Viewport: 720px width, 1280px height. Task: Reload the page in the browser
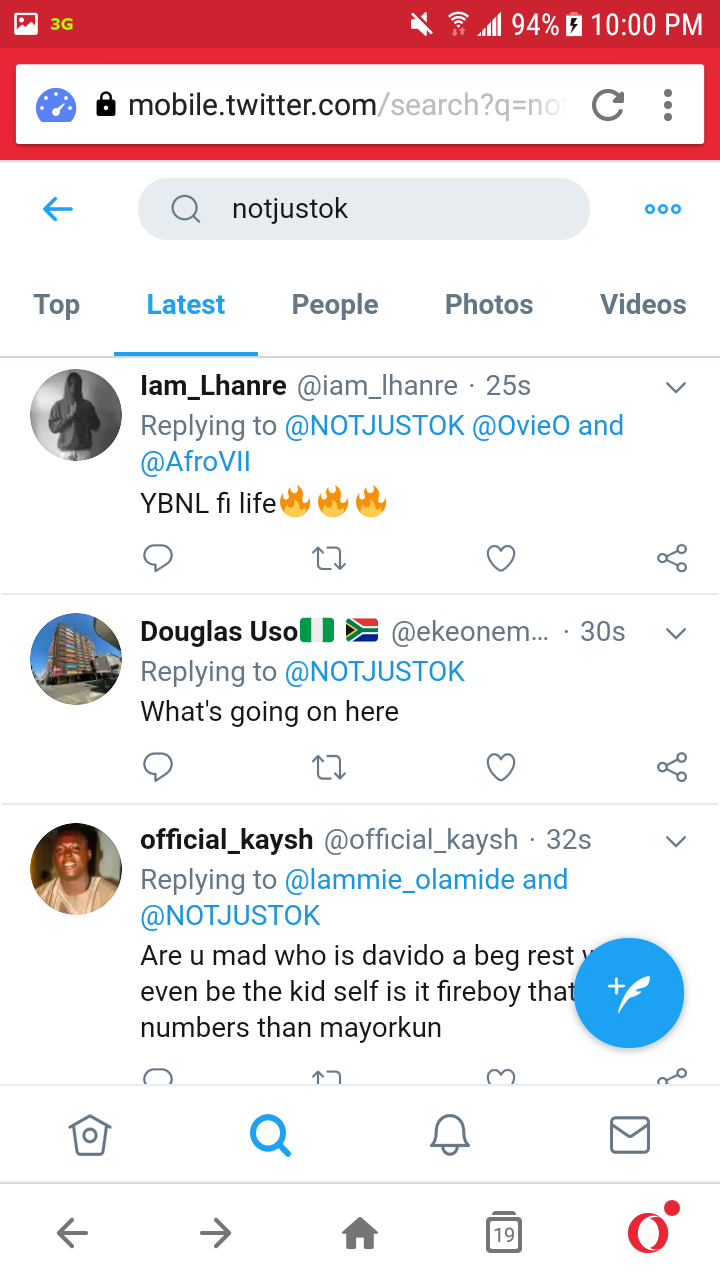pos(607,105)
